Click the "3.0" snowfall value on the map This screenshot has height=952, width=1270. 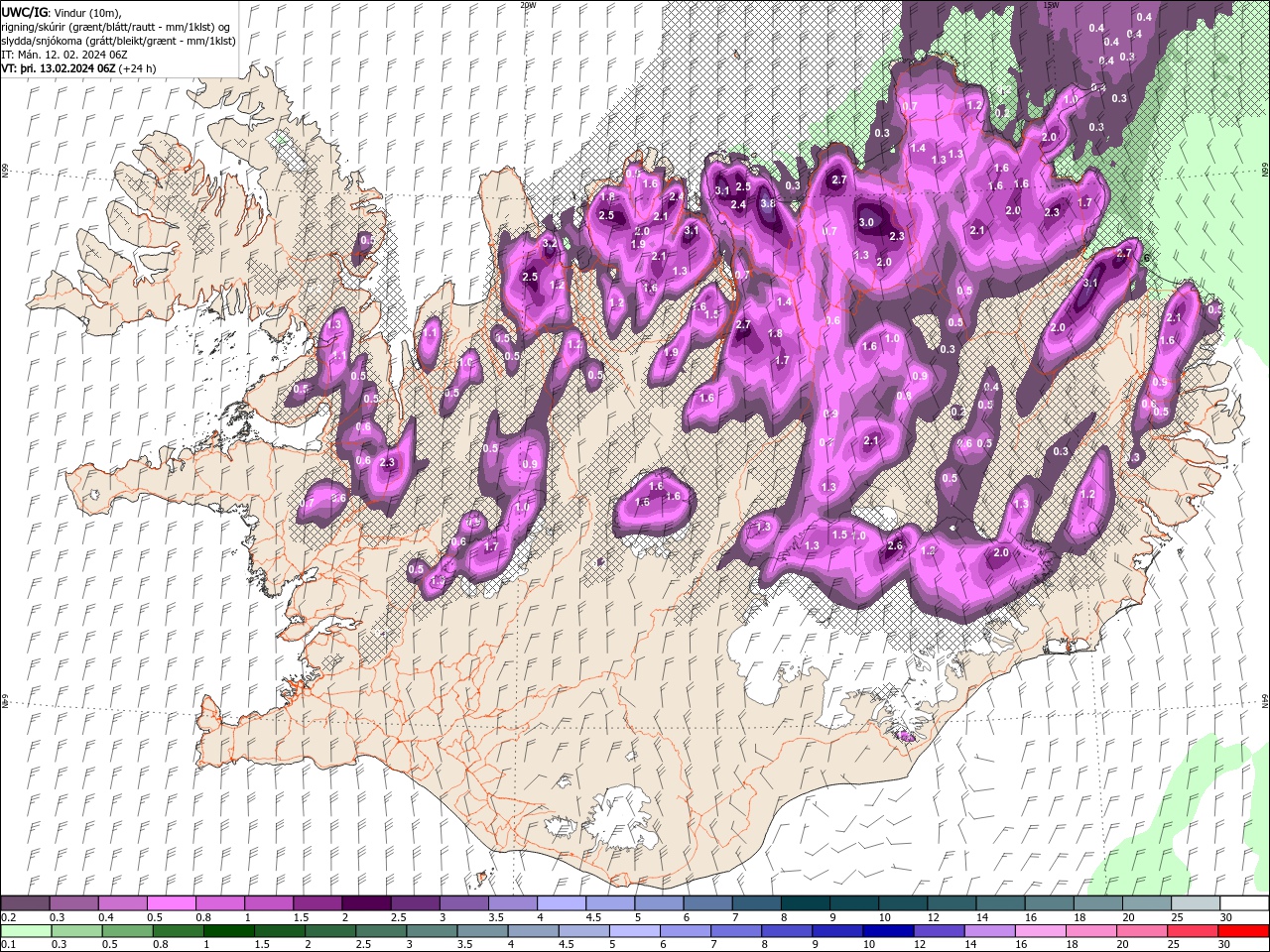[x=866, y=222]
